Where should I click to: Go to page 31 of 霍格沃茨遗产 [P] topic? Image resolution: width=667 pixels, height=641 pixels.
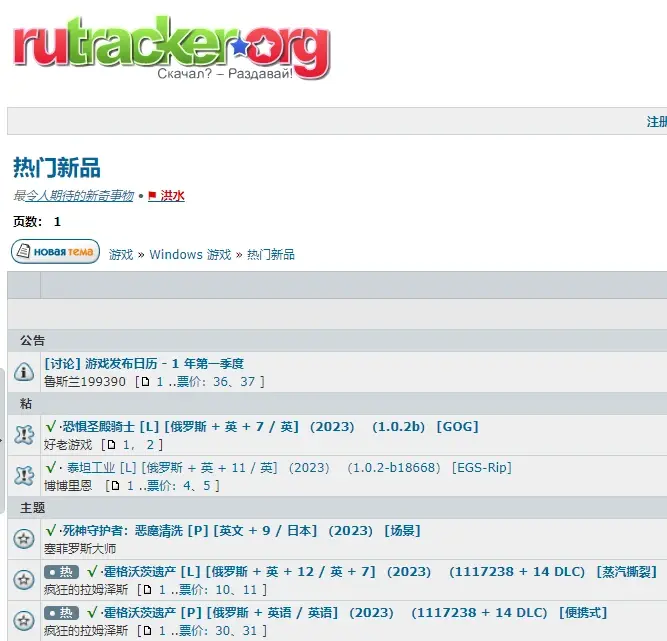pos(250,630)
